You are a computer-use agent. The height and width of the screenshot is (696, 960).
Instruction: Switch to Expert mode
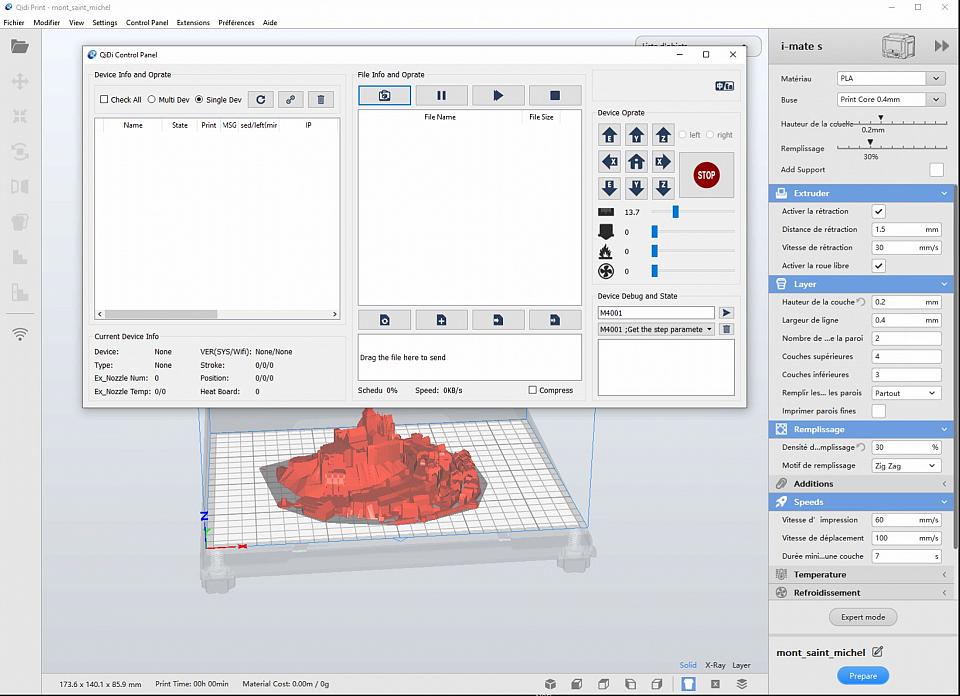pos(863,617)
